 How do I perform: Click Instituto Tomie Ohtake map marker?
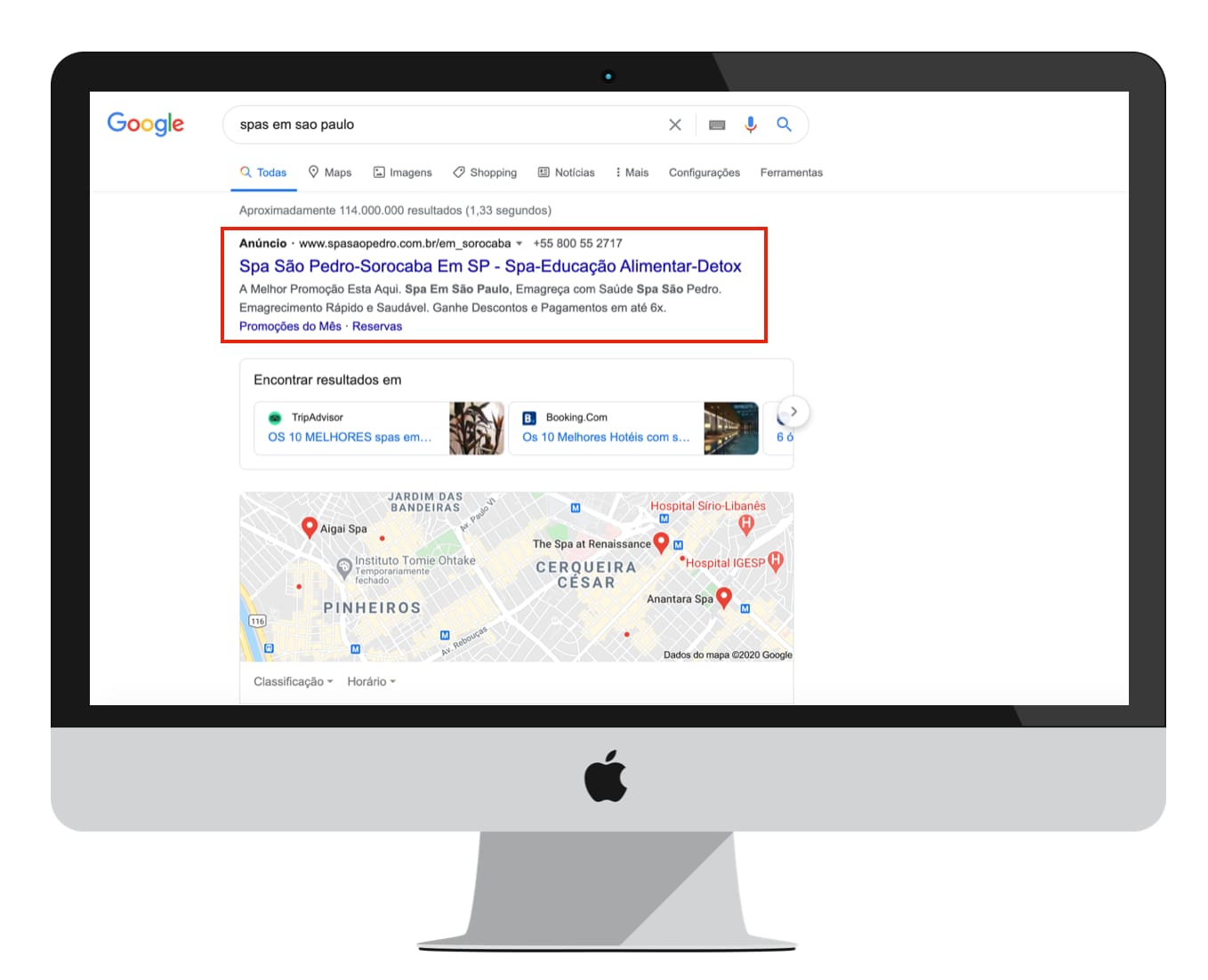pos(344,566)
